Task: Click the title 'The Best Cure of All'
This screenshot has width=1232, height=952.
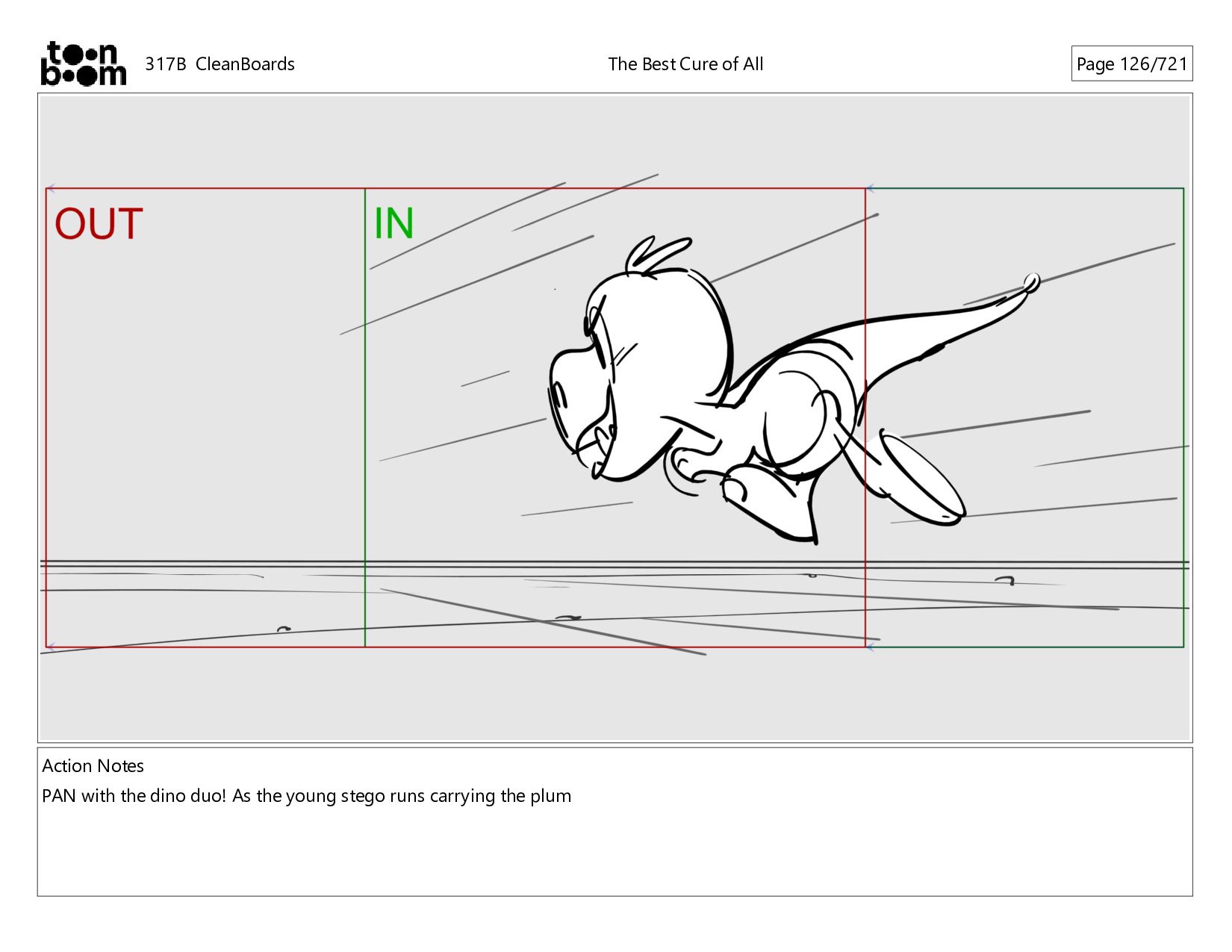Action: pyautogui.click(x=685, y=64)
